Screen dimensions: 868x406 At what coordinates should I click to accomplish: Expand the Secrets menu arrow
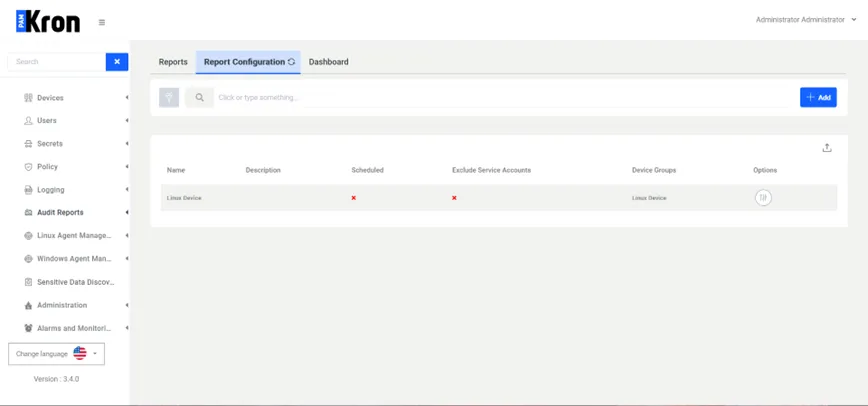[x=127, y=143]
